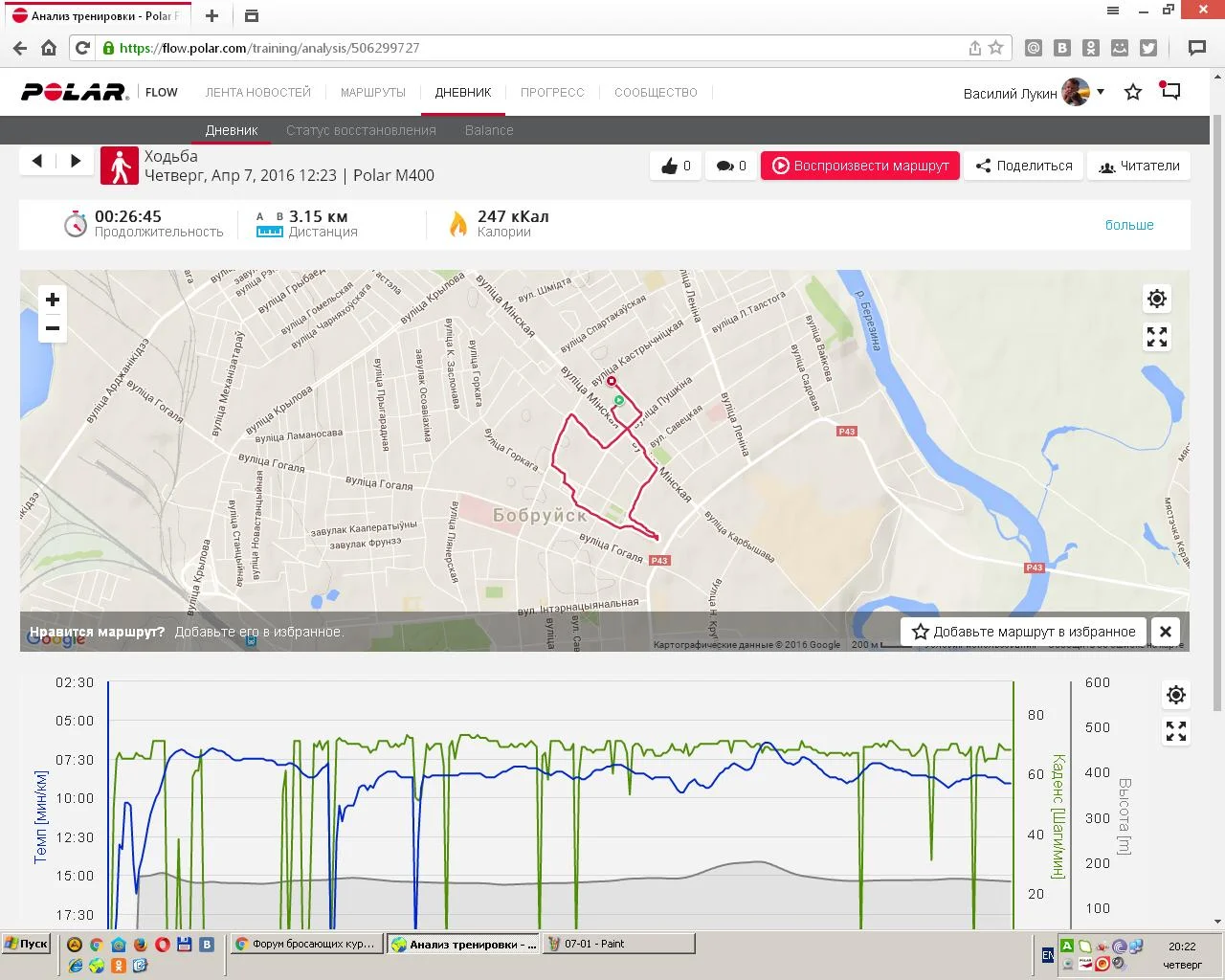The height and width of the screenshot is (980, 1225).
Task: Open Twitter toolbar extension
Action: 1148,48
